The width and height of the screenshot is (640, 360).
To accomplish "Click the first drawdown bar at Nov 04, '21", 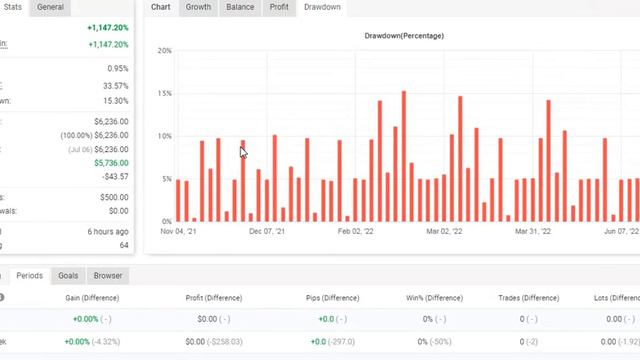I will (x=178, y=200).
